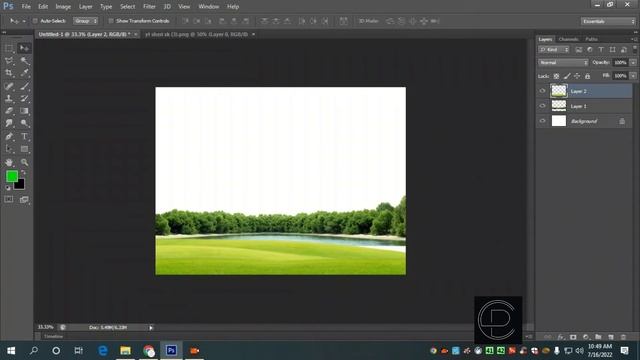The height and width of the screenshot is (360, 640).
Task: Switch to the Channels tab
Action: pos(568,39)
